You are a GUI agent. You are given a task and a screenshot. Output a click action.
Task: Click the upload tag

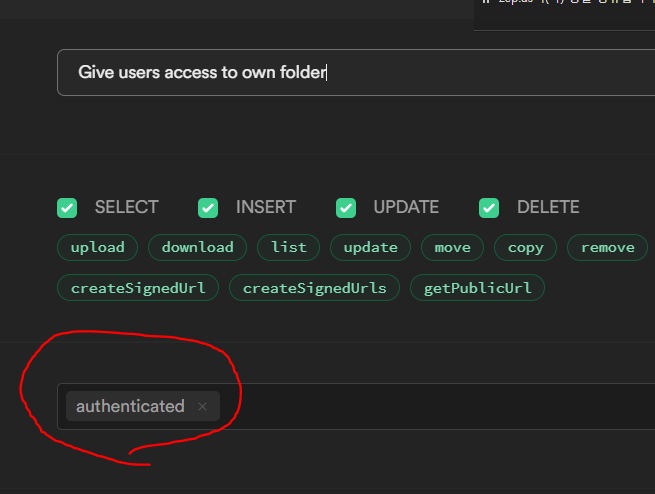coord(97,248)
